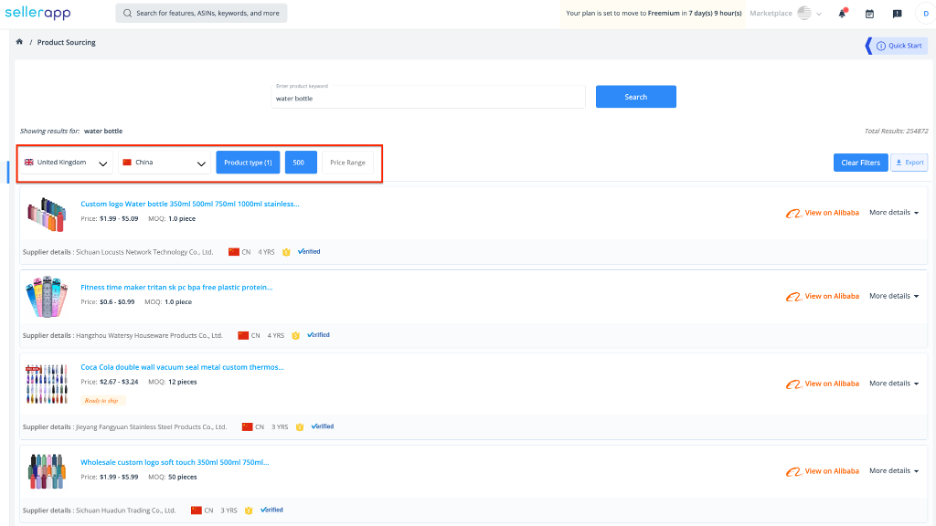Click the top feature search bar
Image resolution: width=936 pixels, height=526 pixels.
point(201,13)
